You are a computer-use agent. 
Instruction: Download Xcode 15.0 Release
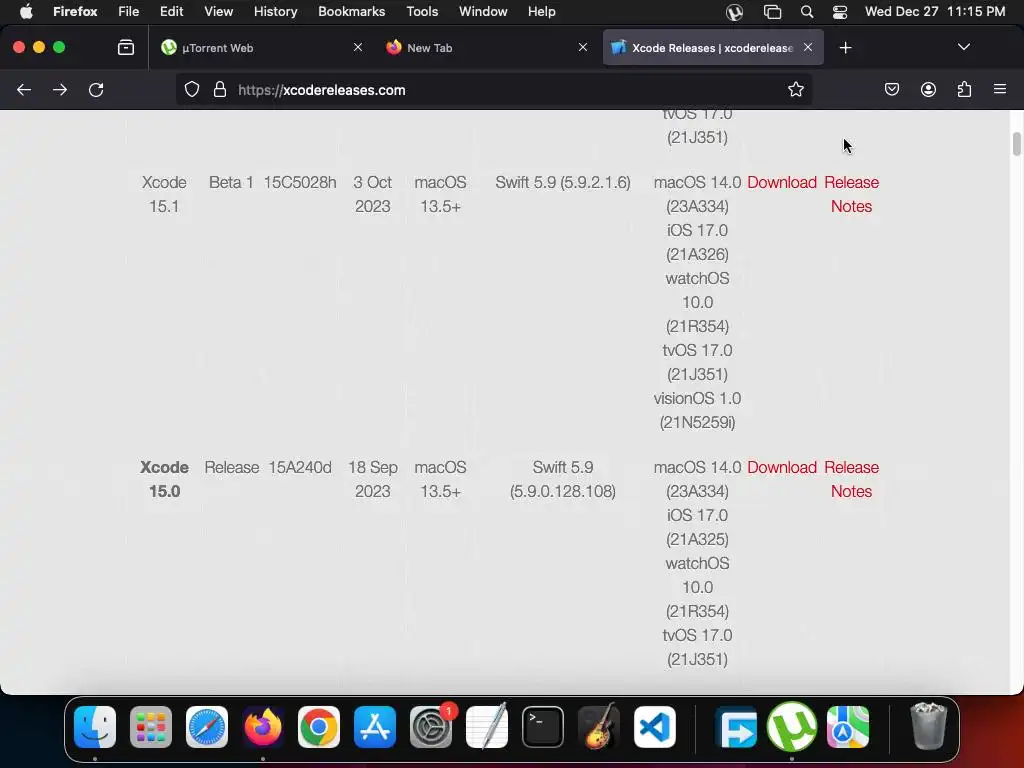click(782, 468)
